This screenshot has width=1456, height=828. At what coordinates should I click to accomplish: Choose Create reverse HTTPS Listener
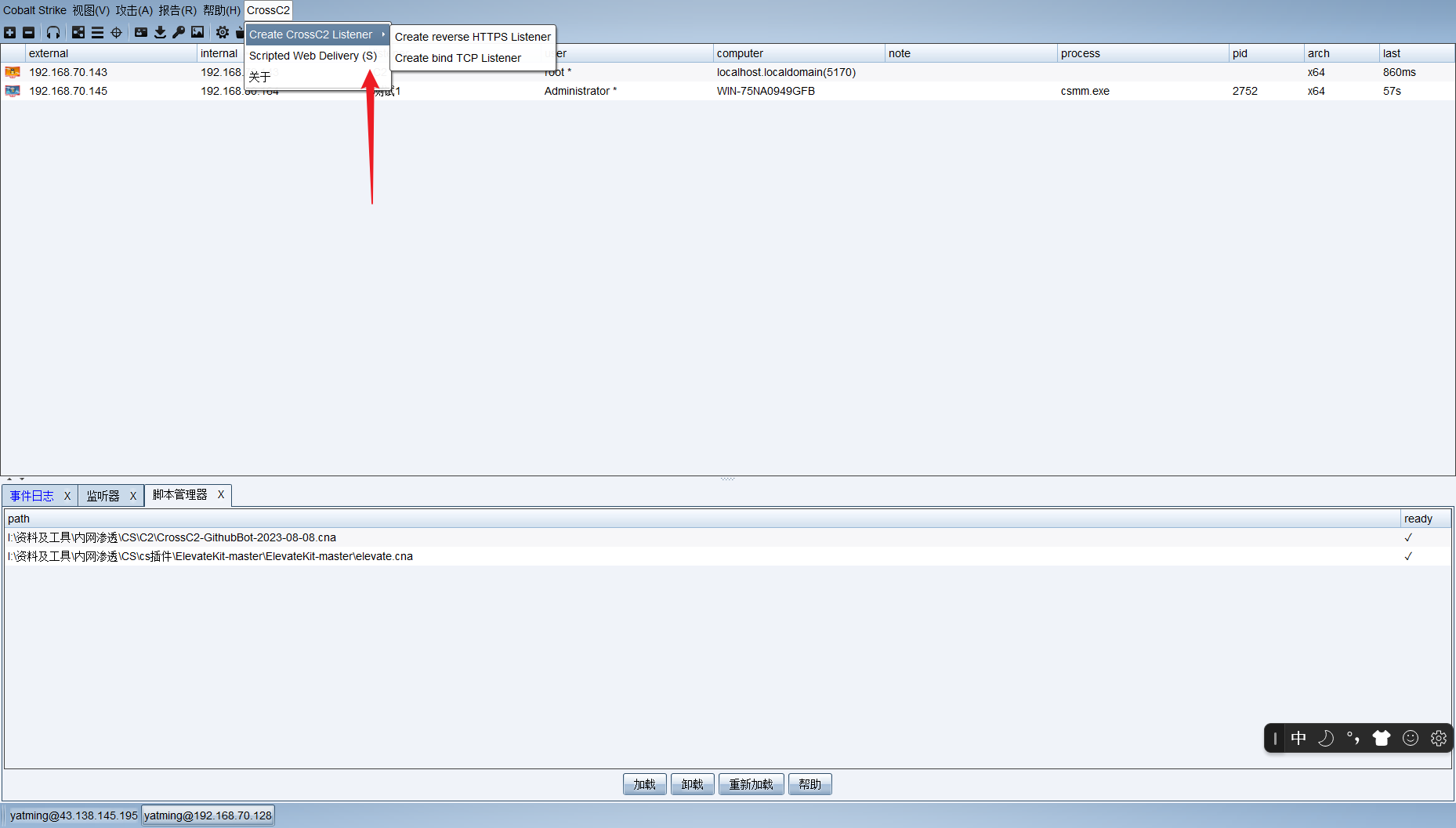[x=473, y=37]
